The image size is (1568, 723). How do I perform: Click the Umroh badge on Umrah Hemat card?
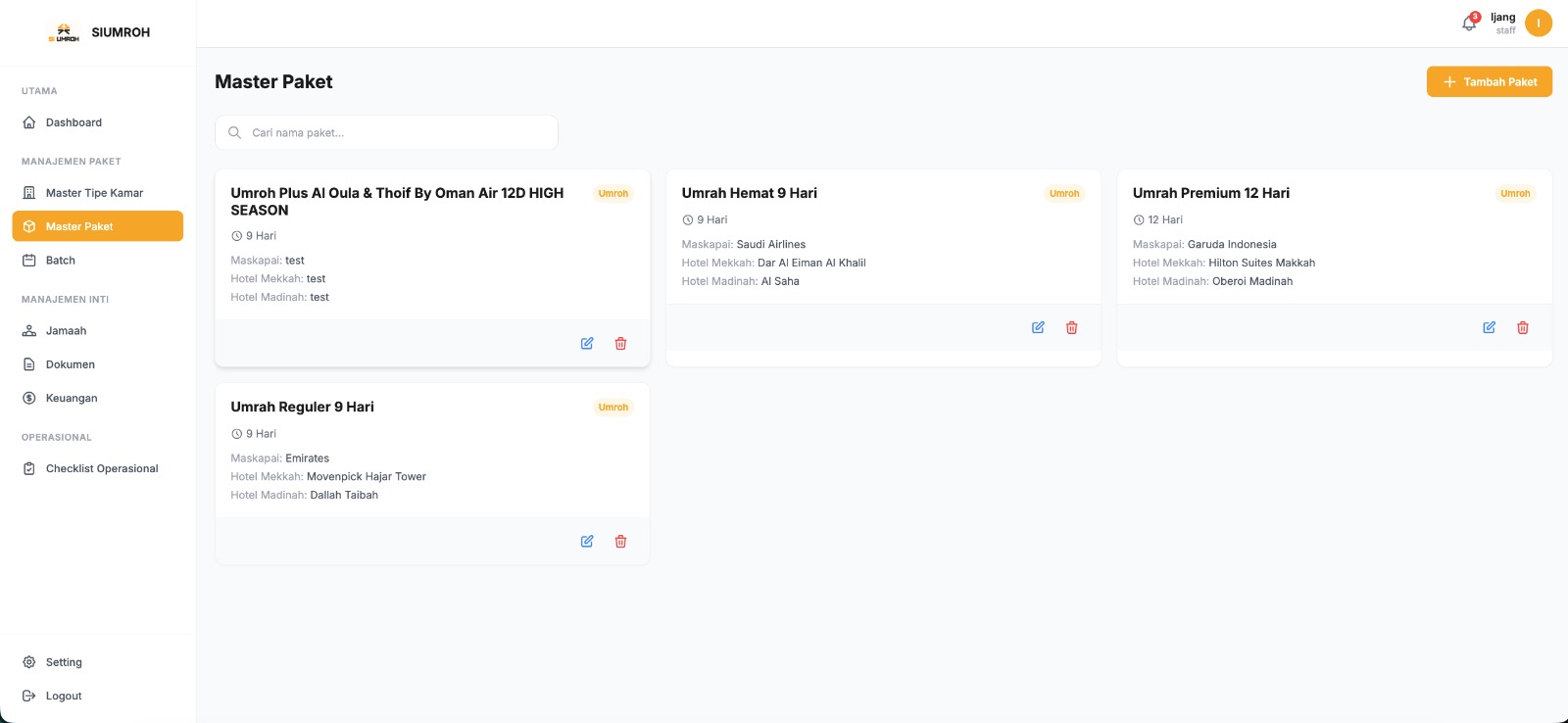coord(1064,193)
